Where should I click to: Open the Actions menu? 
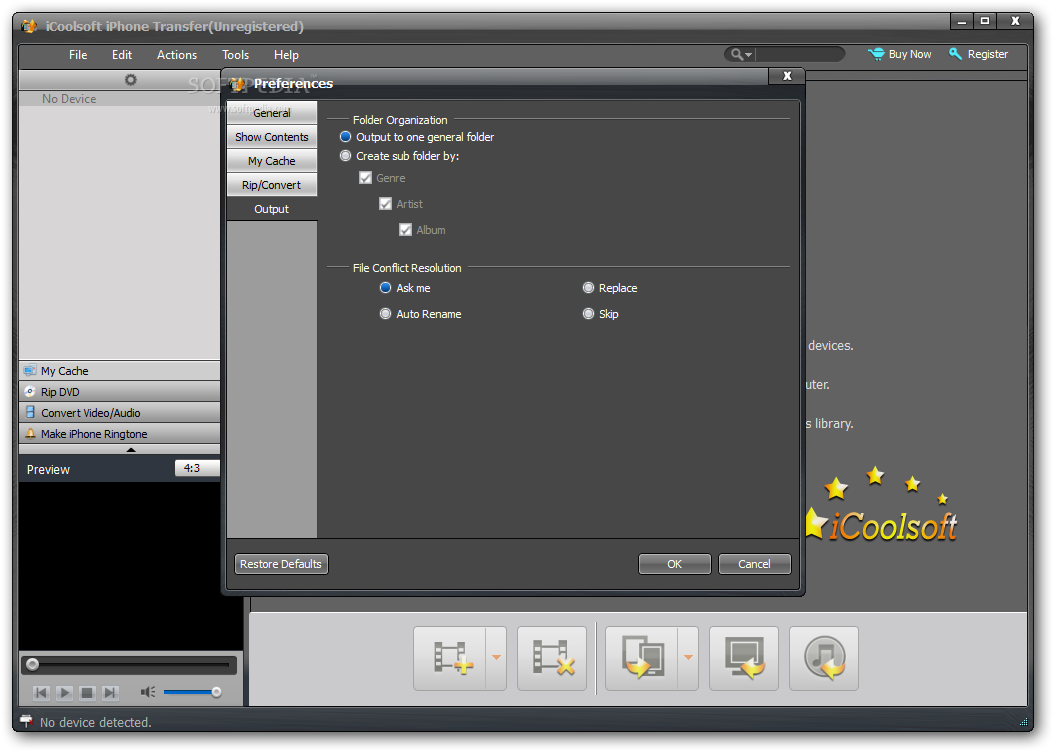(x=177, y=55)
